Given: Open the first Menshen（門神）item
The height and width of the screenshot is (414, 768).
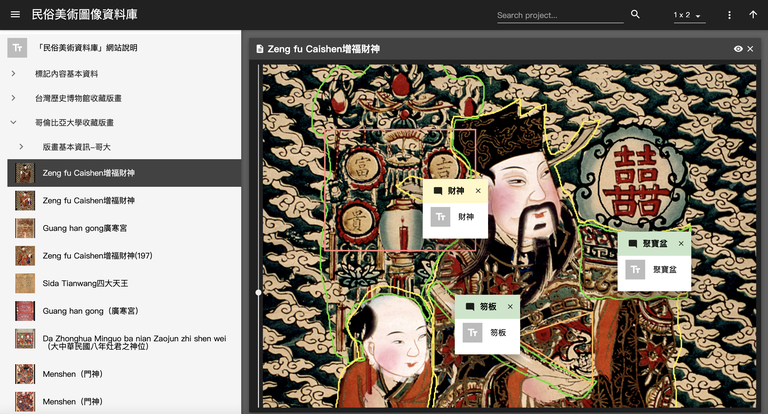Looking at the screenshot, I should pos(124,374).
